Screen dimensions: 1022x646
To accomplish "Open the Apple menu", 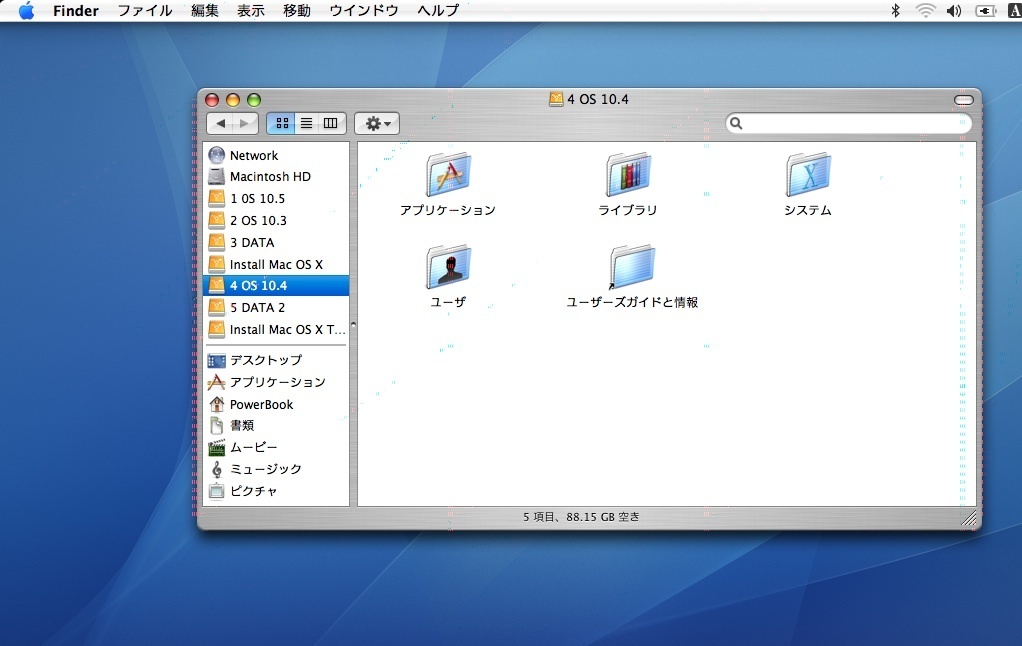I will point(27,10).
